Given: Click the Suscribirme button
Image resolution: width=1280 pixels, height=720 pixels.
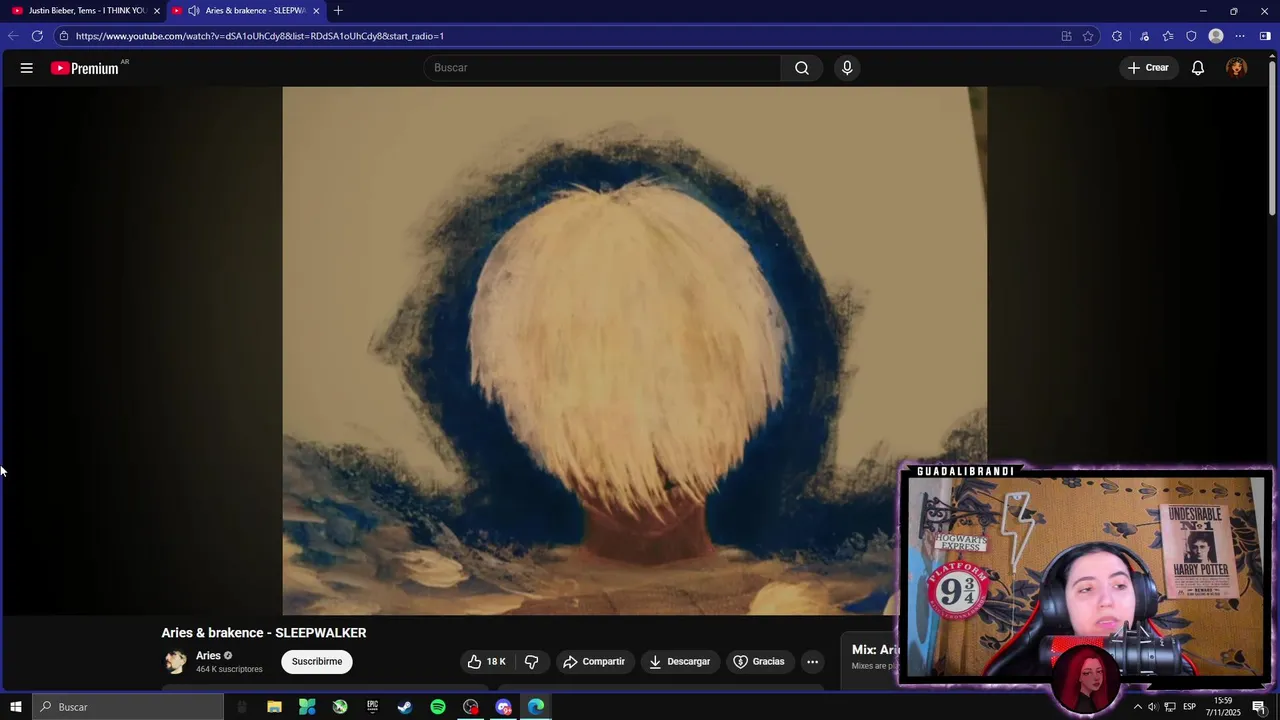Looking at the screenshot, I should tap(317, 661).
